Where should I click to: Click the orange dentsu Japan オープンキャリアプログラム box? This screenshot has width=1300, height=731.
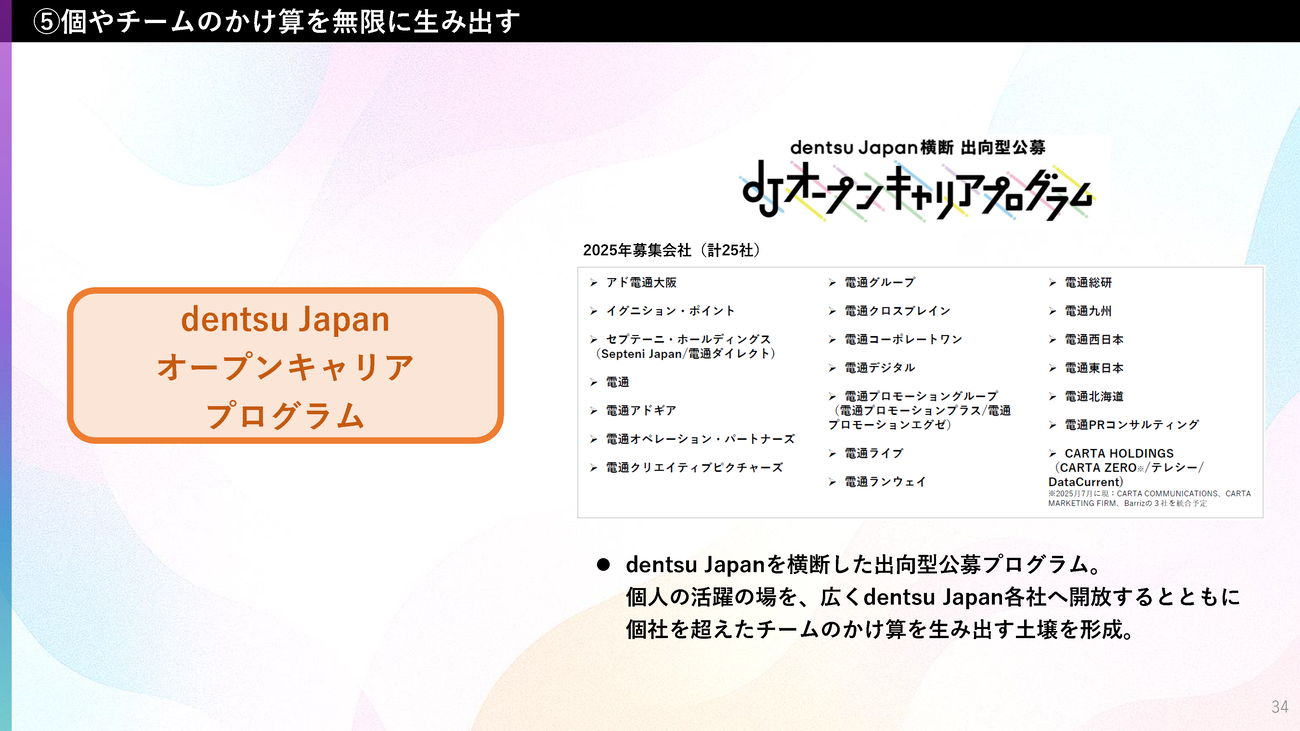[285, 365]
